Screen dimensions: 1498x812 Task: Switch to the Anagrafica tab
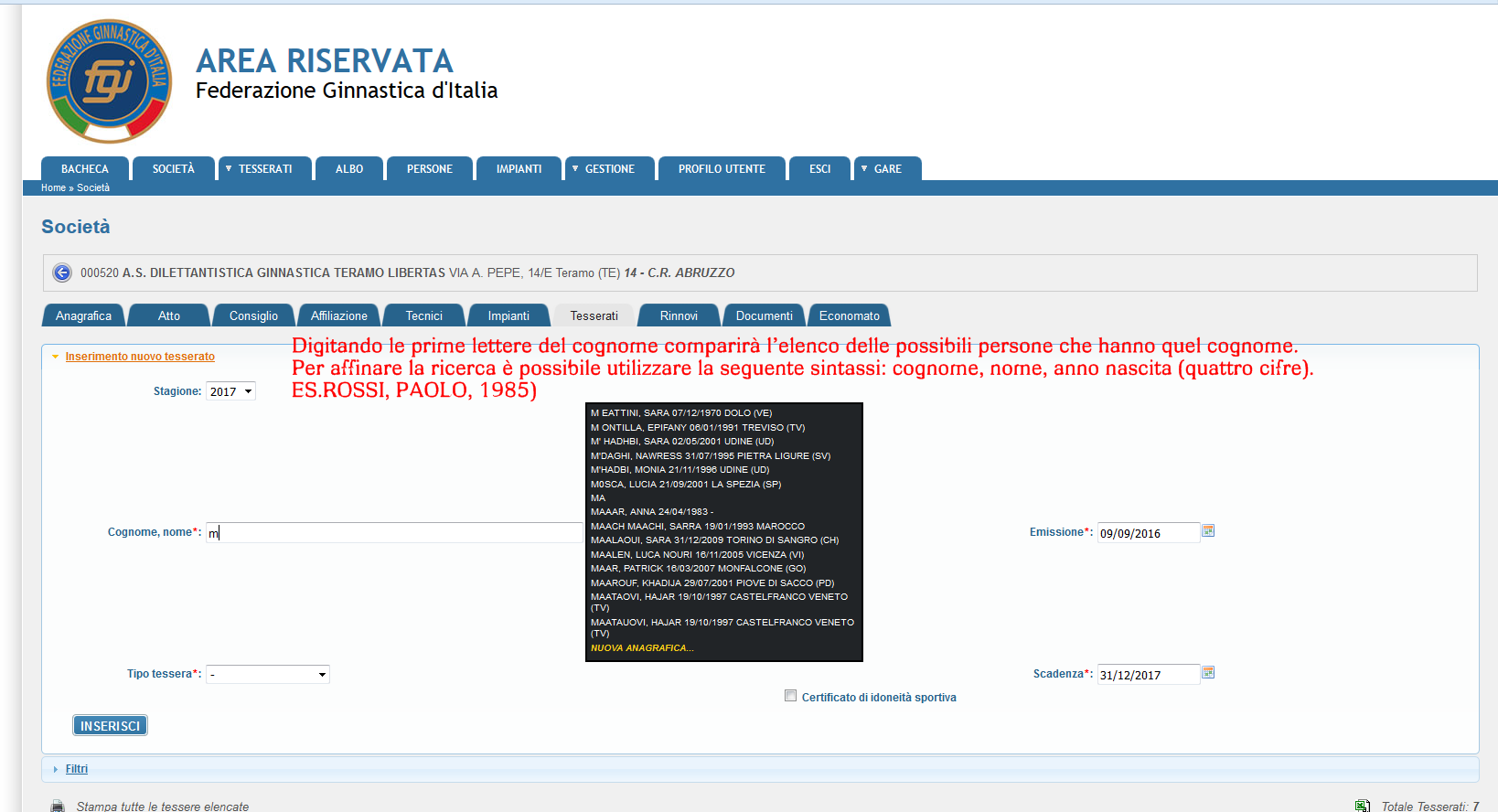83,315
